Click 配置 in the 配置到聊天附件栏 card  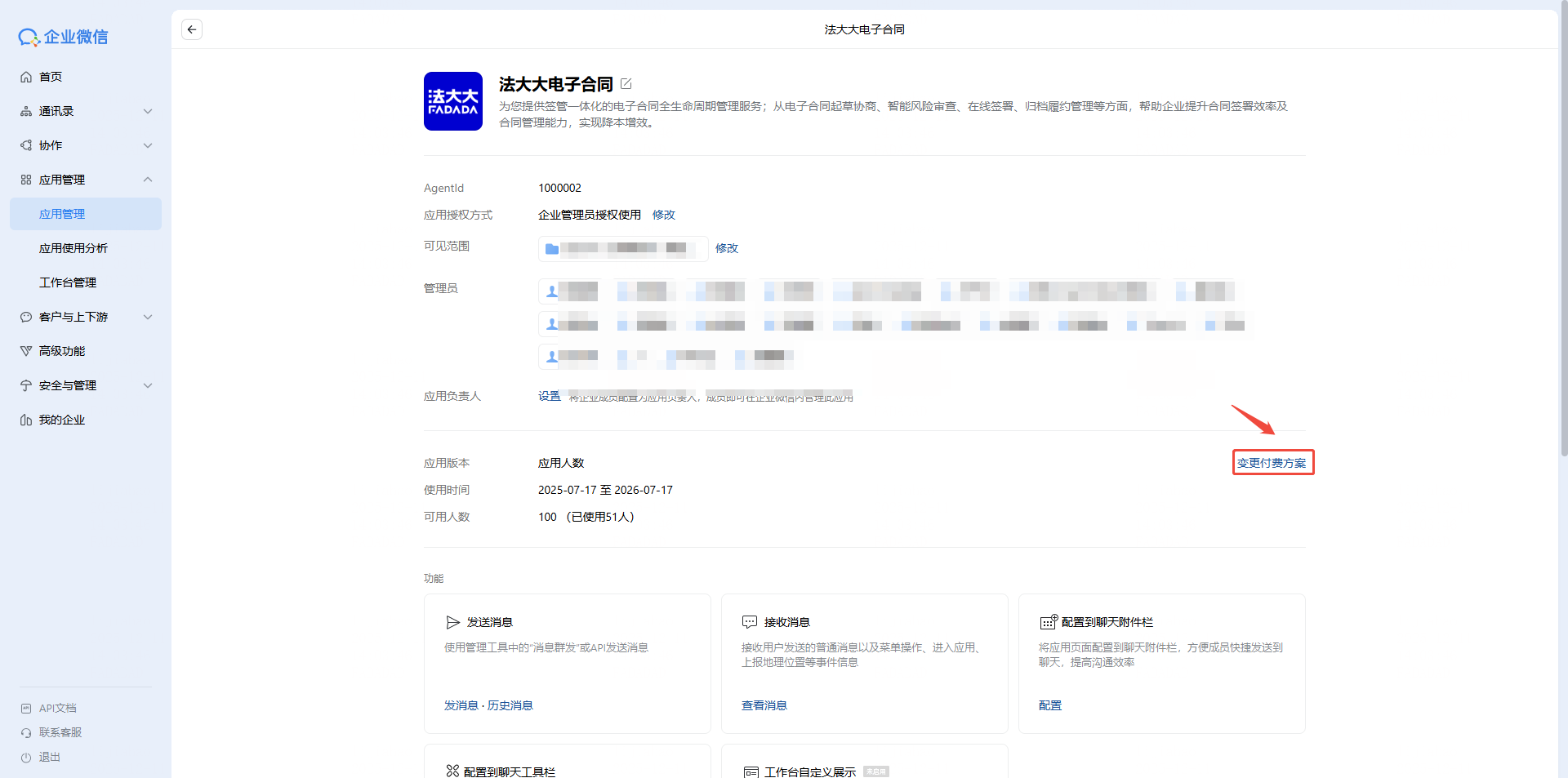(x=1050, y=705)
